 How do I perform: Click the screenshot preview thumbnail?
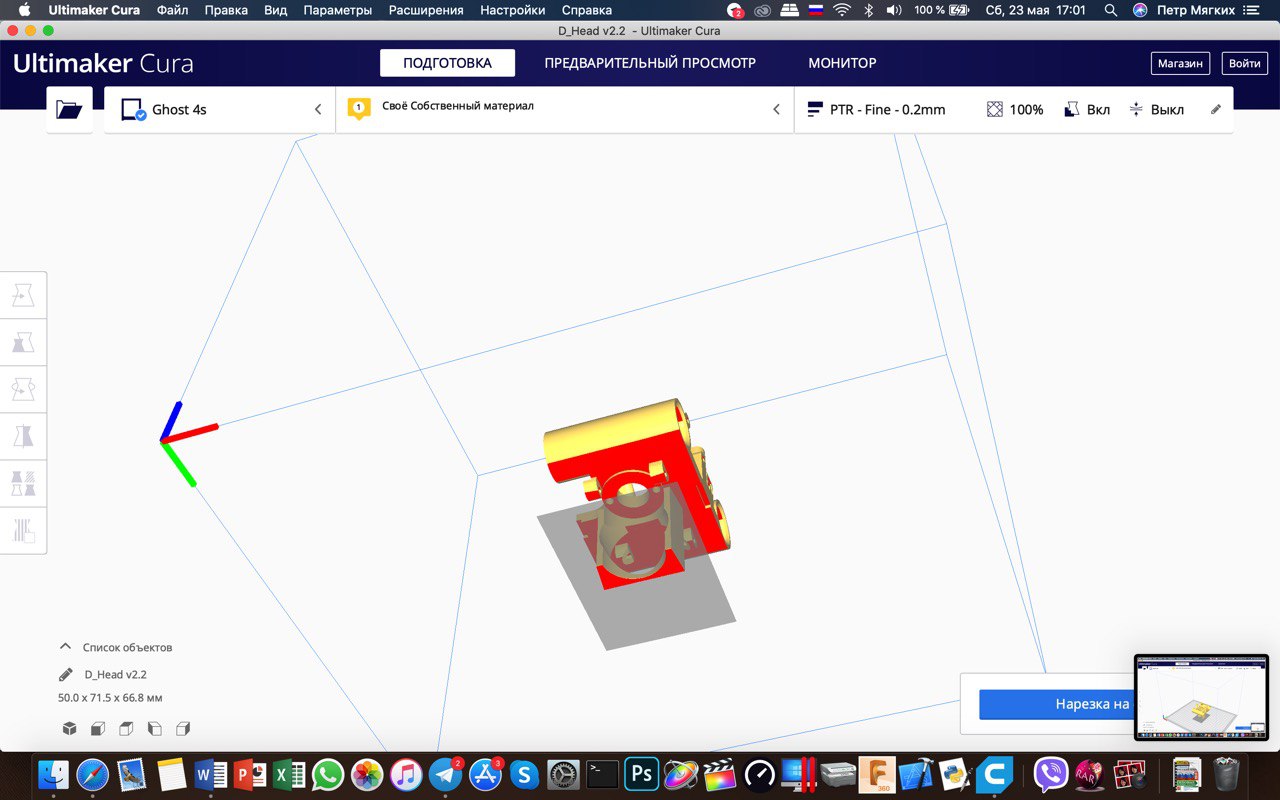tap(1201, 697)
